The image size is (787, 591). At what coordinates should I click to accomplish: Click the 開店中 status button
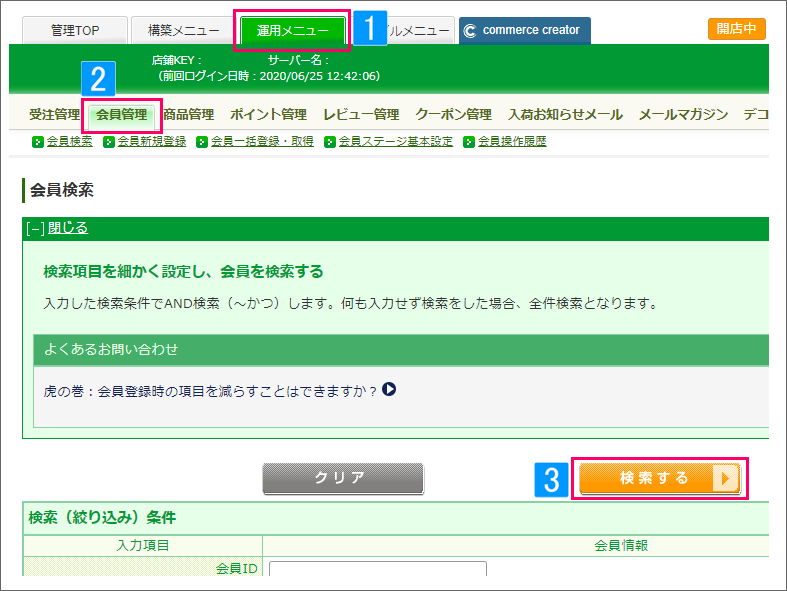pos(736,29)
